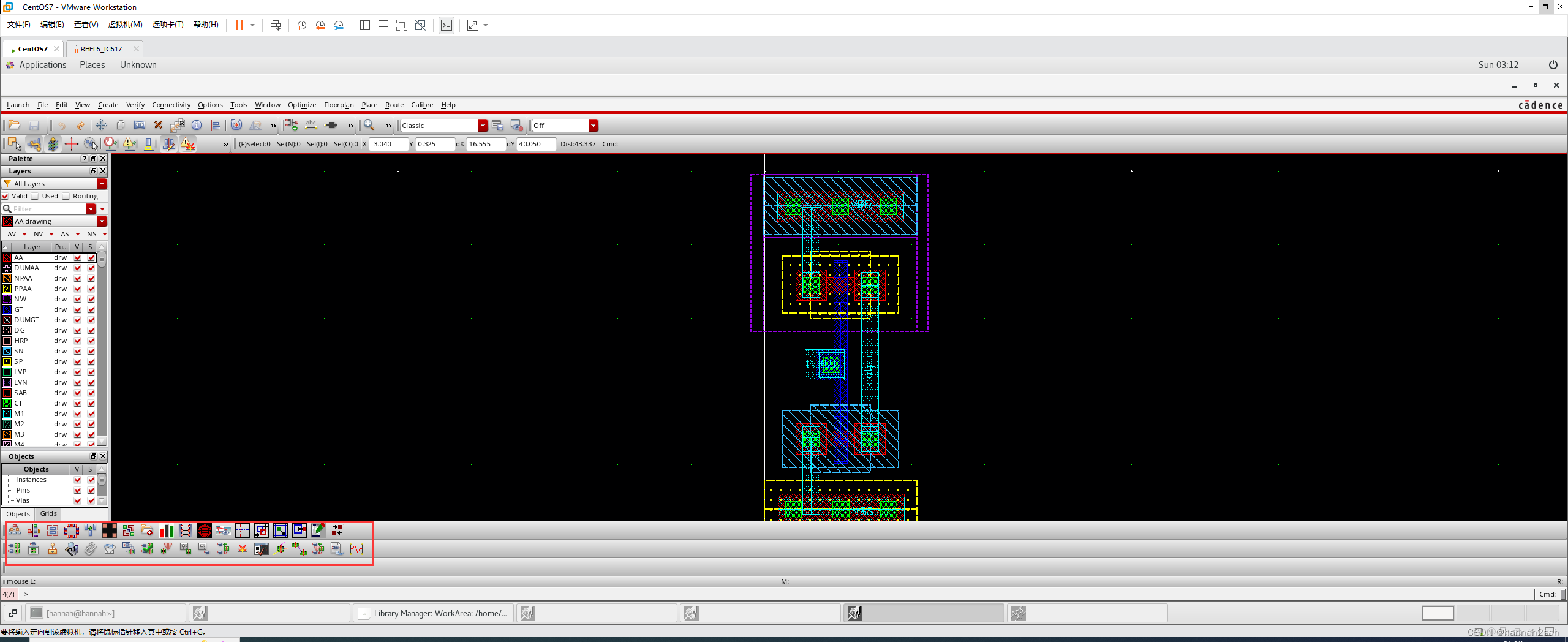Uncheck the Valid checkbox in Layers panel
The image size is (1568, 642).
pos(7,196)
